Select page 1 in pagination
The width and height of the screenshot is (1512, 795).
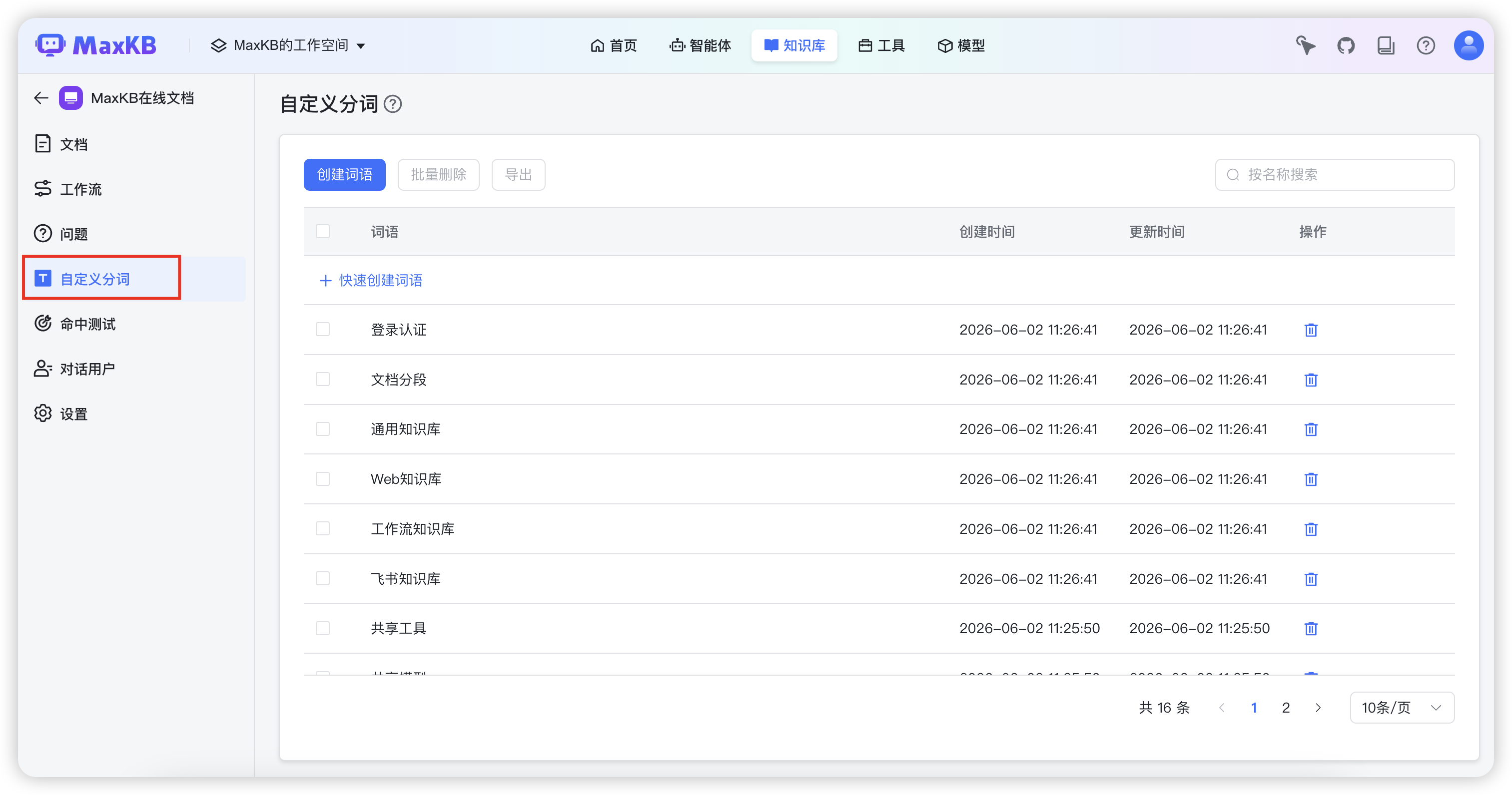tap(1254, 708)
